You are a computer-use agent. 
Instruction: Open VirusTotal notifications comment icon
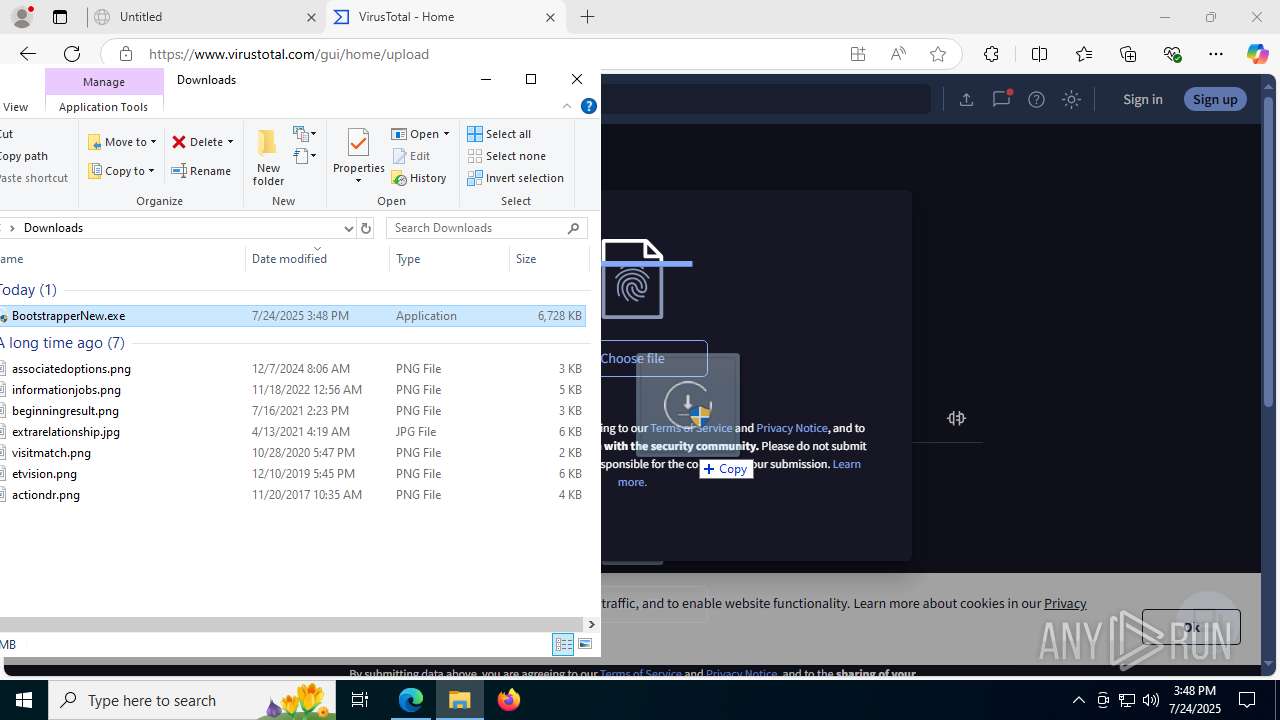[x=1001, y=99]
